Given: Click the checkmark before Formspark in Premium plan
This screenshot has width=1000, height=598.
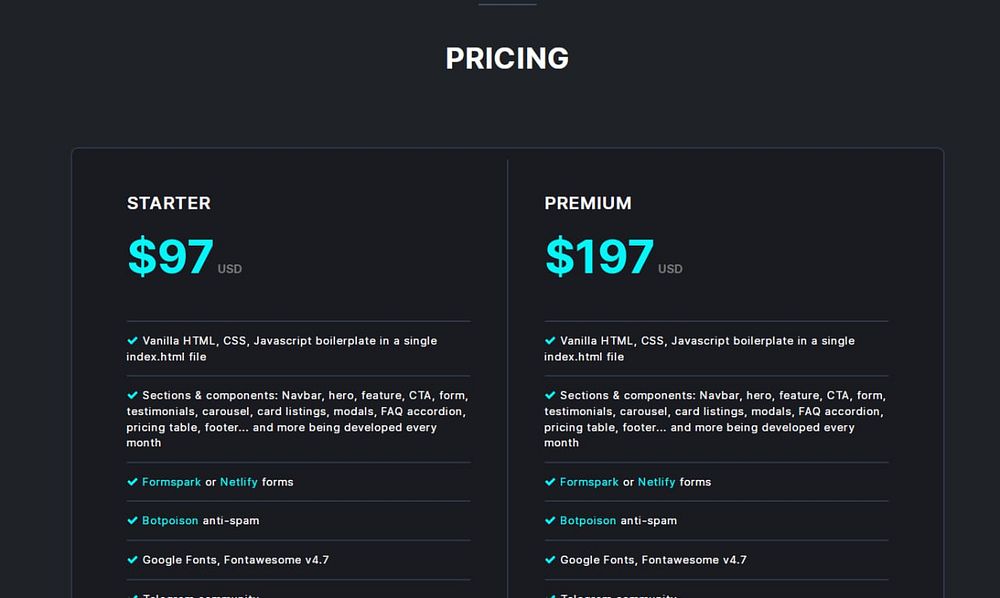Looking at the screenshot, I should click(x=550, y=482).
